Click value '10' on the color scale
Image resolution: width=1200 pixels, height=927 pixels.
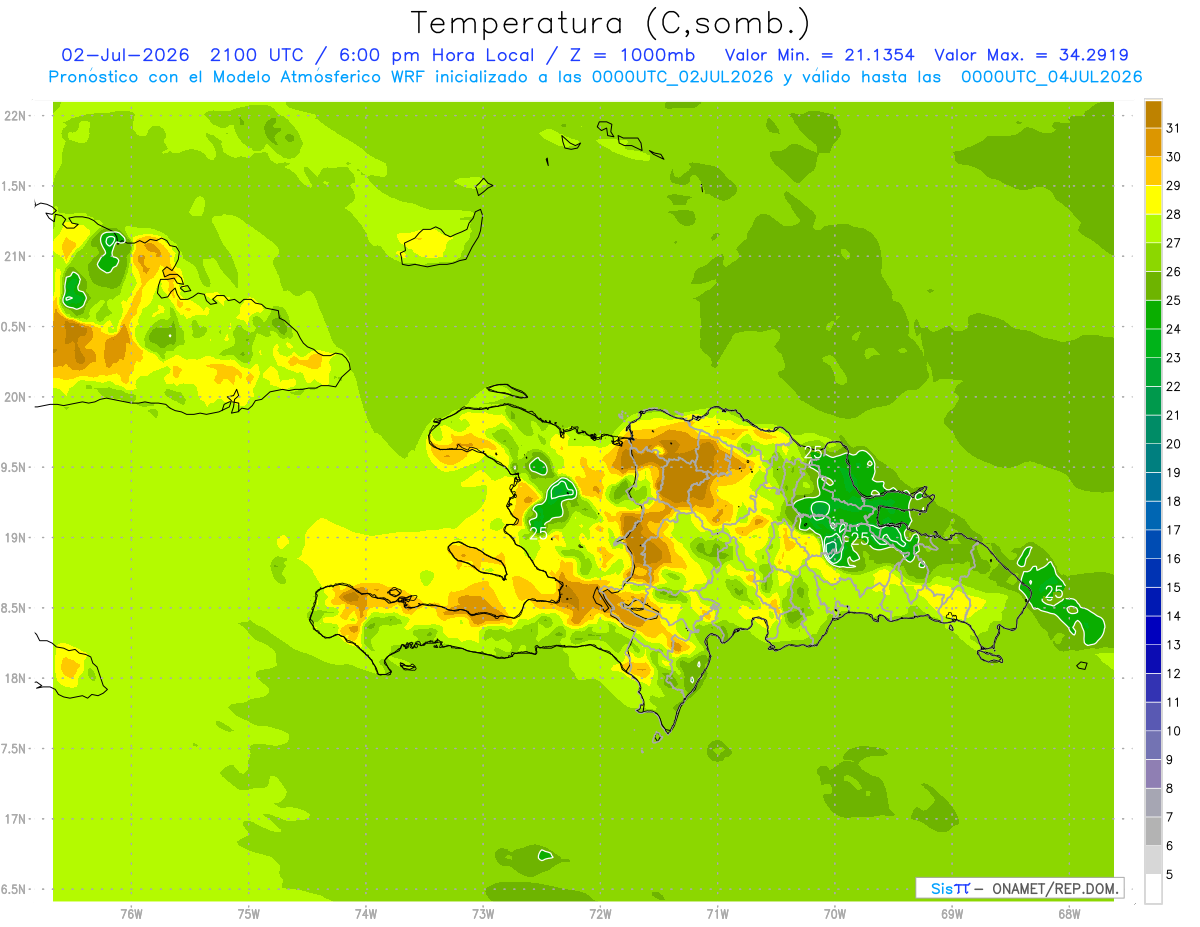[1174, 731]
